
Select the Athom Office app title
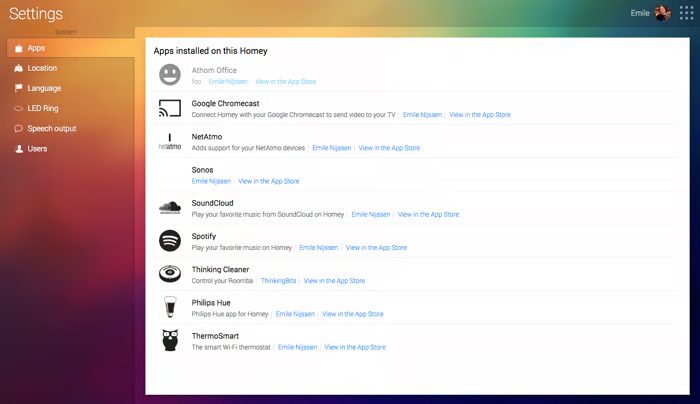coord(214,70)
